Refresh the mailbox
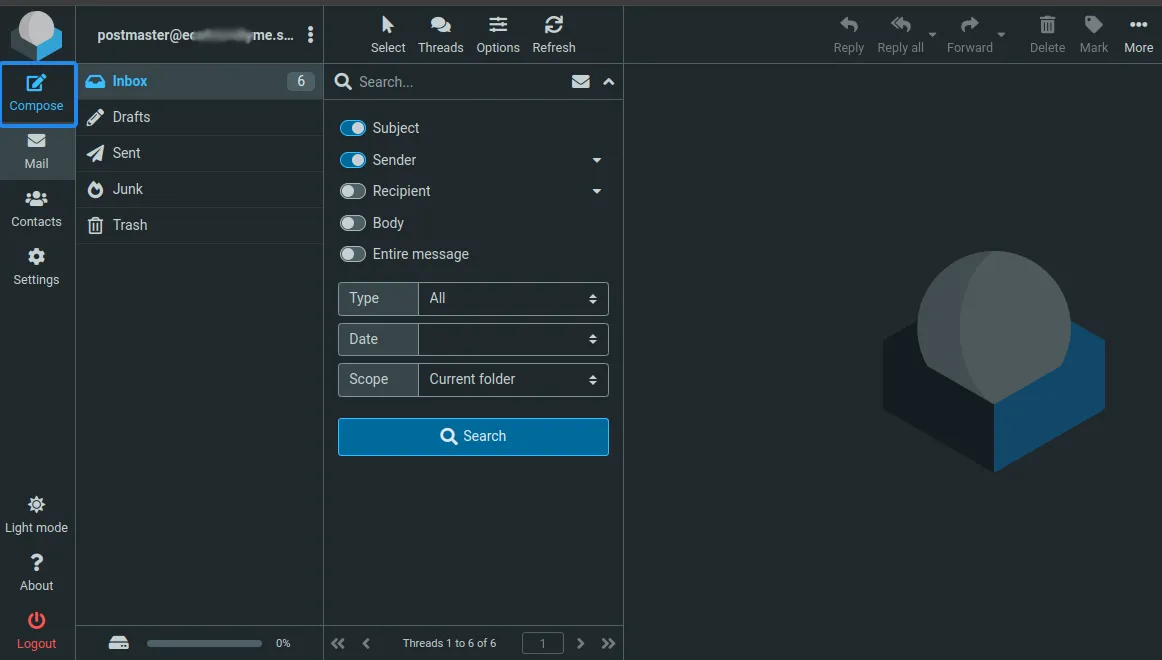Viewport: 1162px width, 660px height. coord(554,35)
